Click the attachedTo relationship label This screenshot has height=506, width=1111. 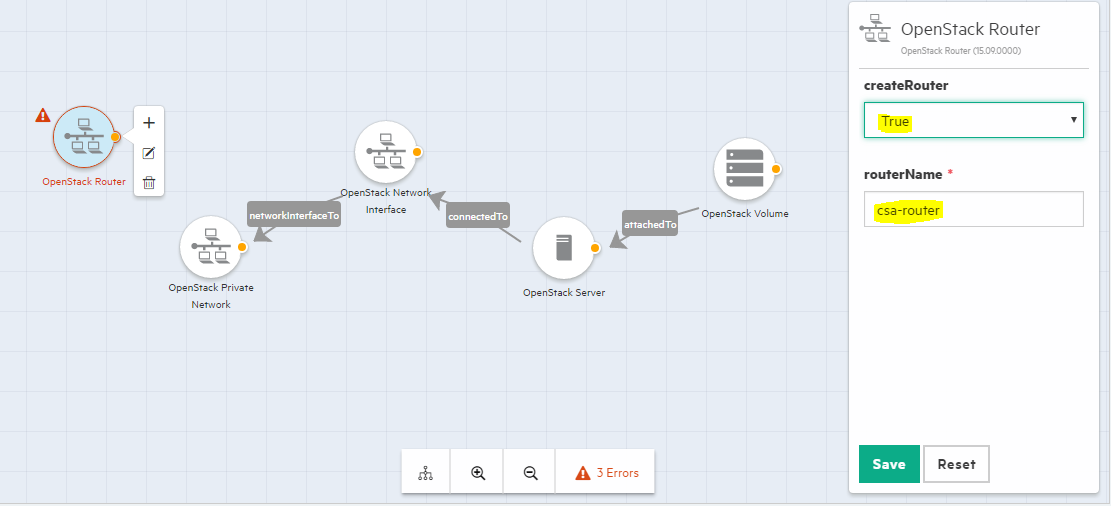650,224
